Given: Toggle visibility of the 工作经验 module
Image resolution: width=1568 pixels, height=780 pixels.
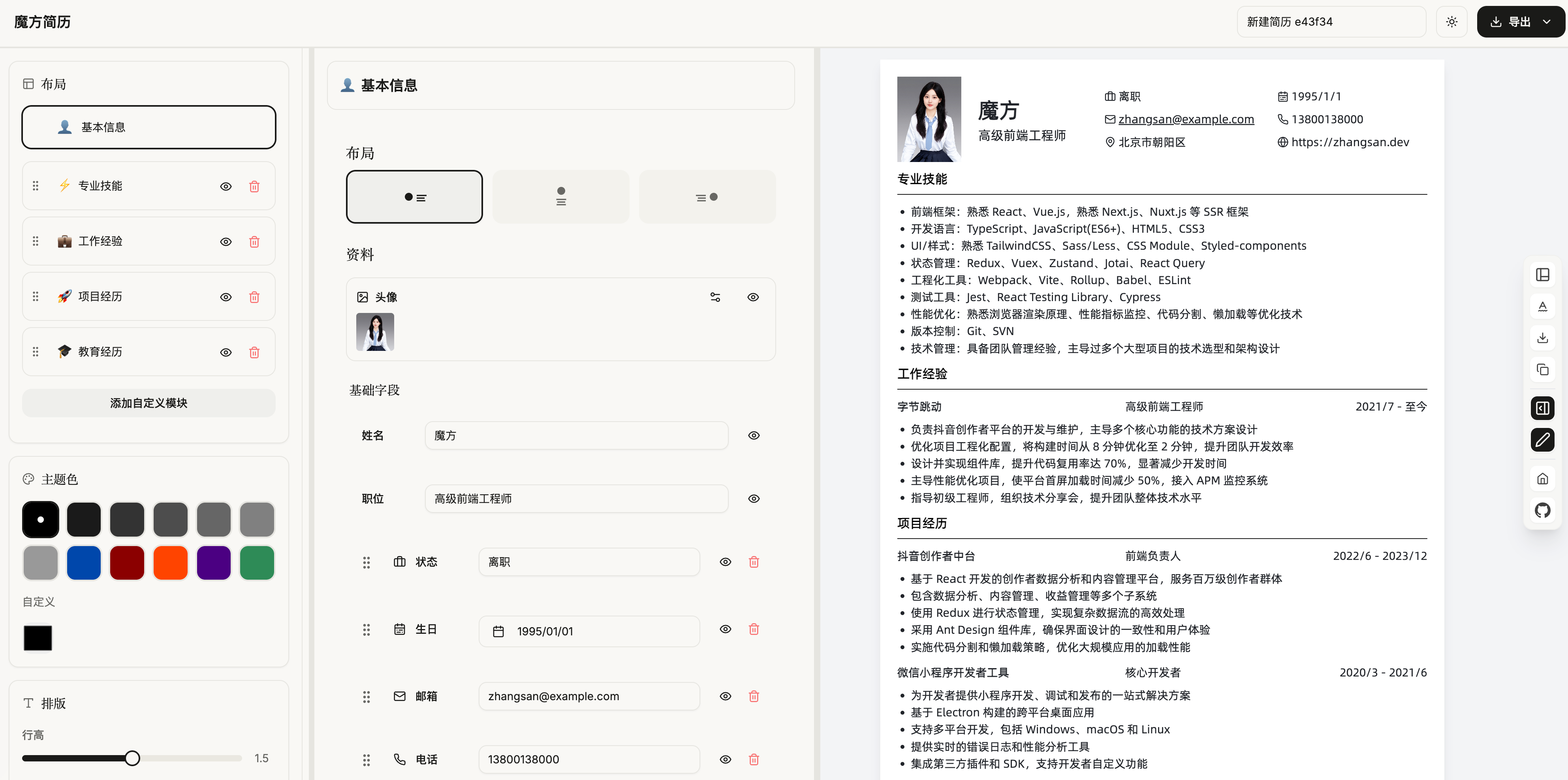Looking at the screenshot, I should click(x=226, y=241).
